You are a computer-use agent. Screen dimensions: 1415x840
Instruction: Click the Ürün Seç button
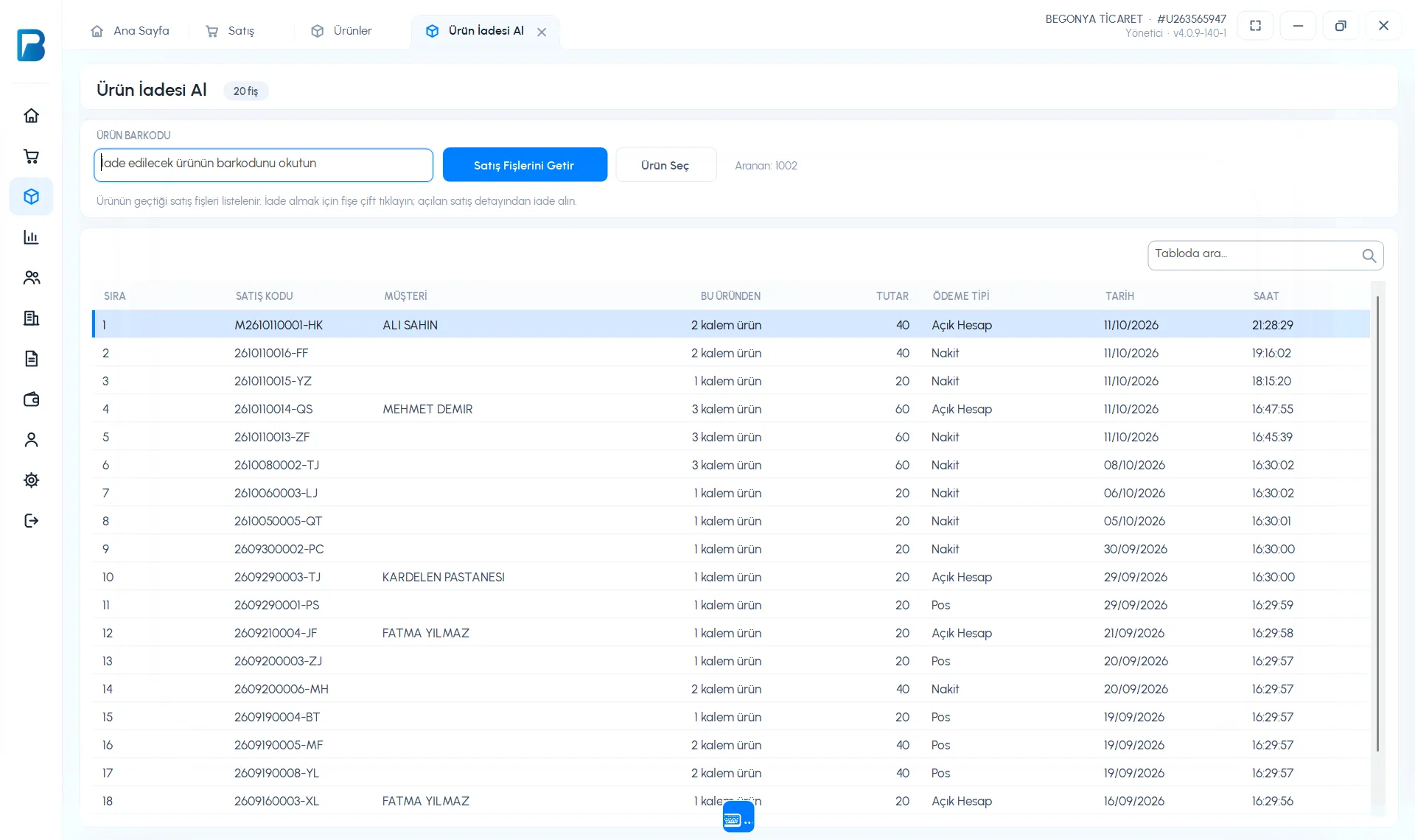click(665, 165)
